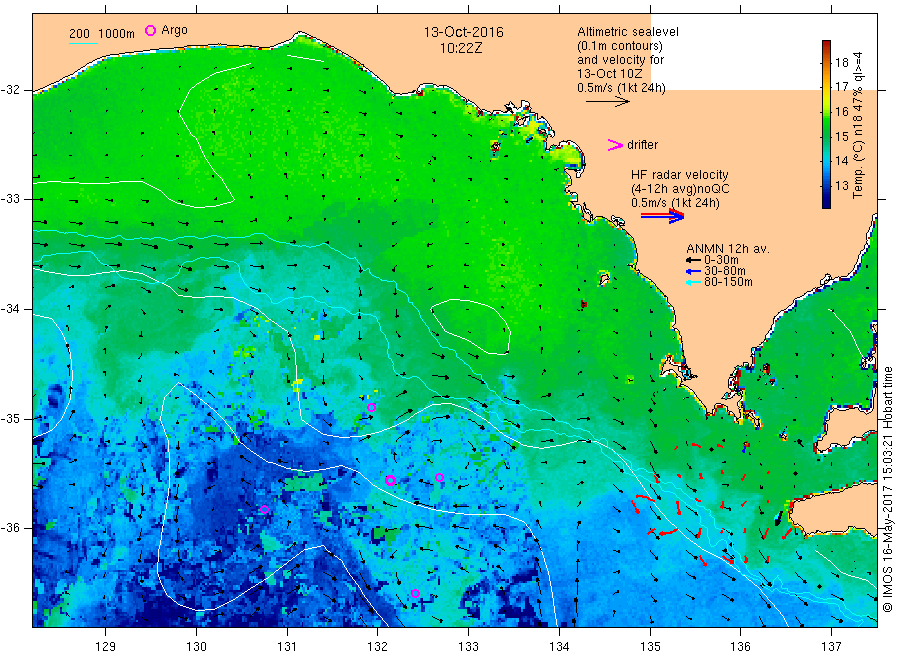Click the 14 label on the temperature scale

point(841,161)
